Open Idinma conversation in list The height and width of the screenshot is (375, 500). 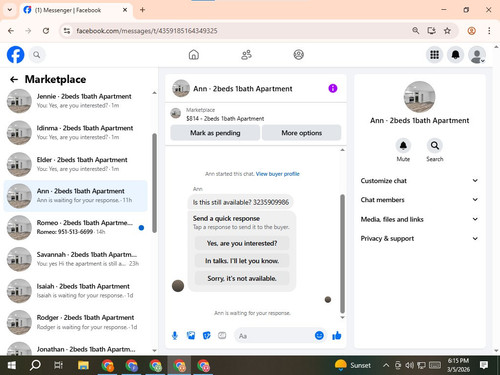coord(76,132)
